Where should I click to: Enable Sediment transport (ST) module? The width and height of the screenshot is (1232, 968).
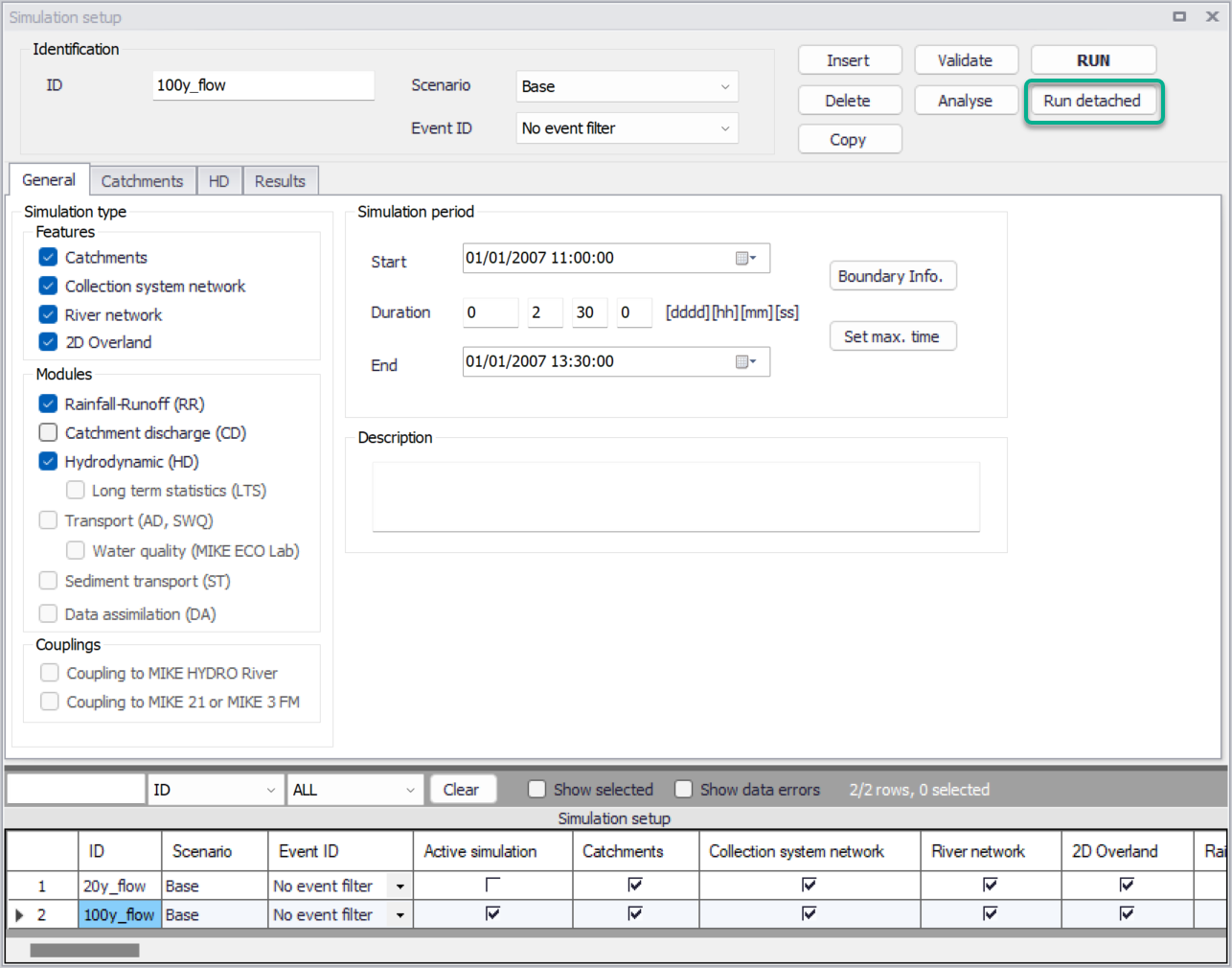pyautogui.click(x=48, y=581)
